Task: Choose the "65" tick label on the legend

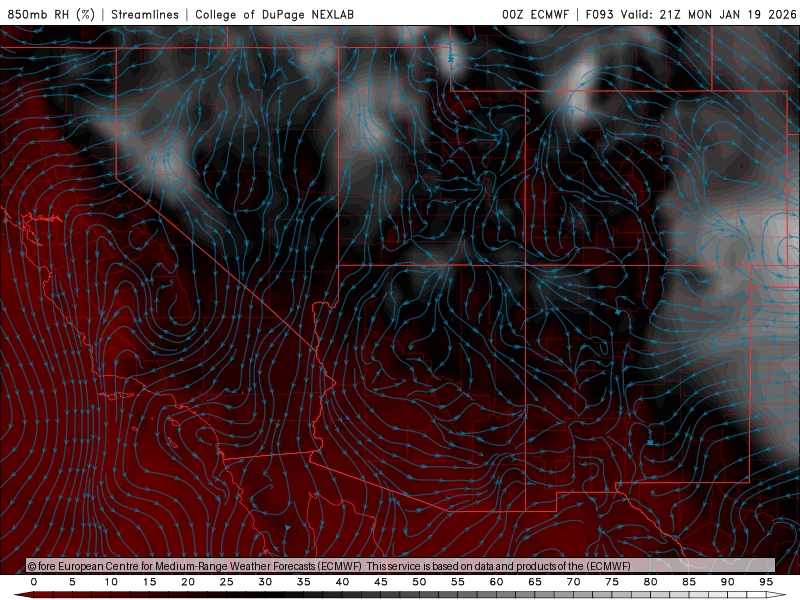Action: coord(535,582)
